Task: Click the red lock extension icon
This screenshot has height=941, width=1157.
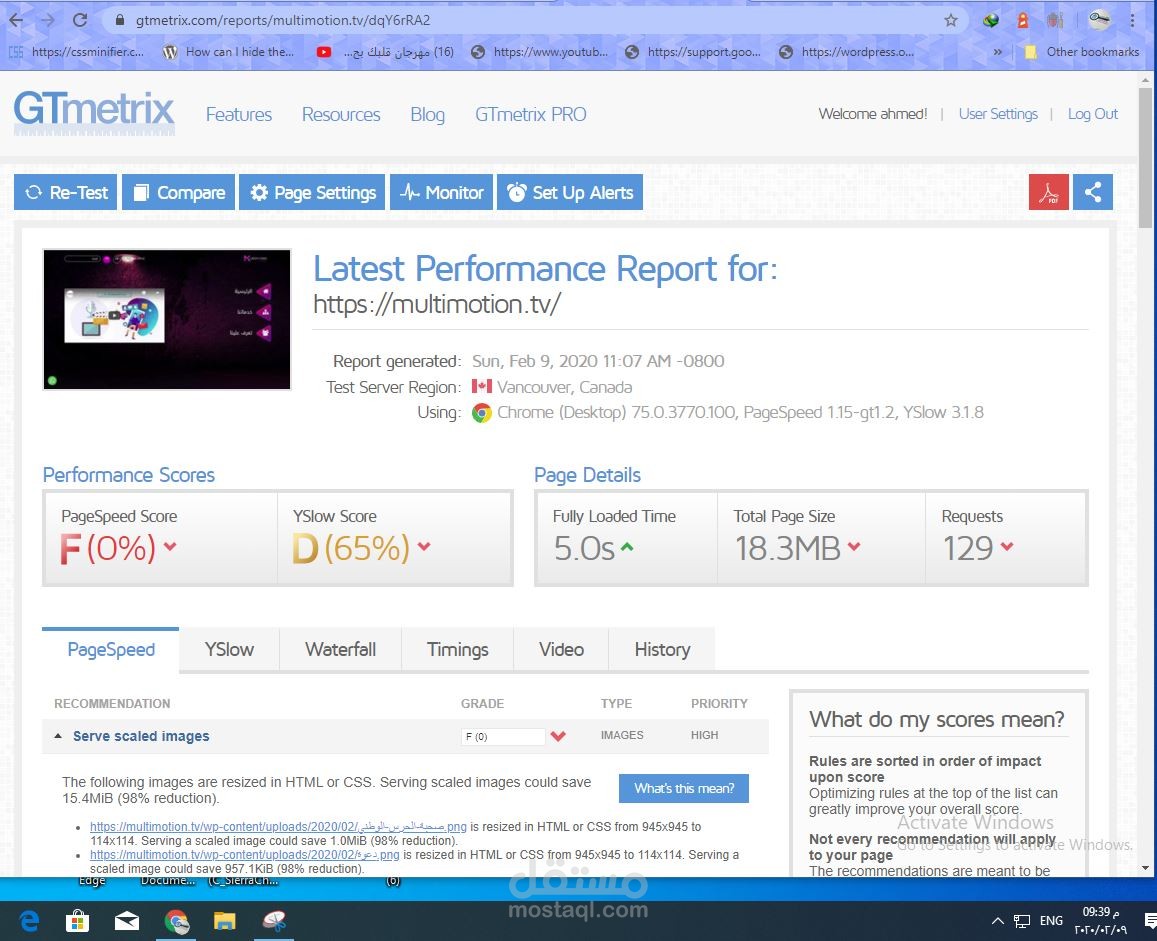Action: 1023,21
